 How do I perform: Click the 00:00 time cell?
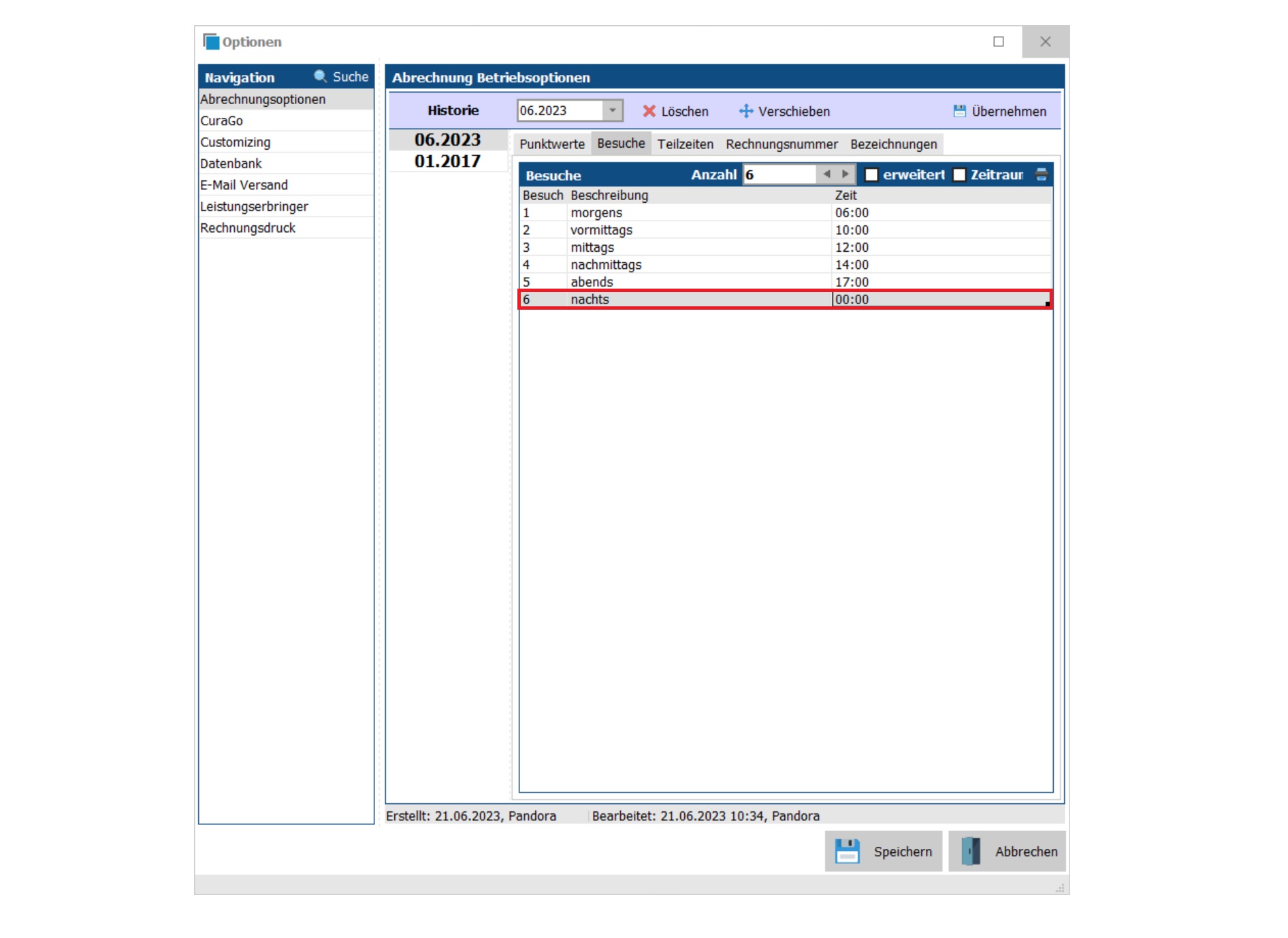pos(942,300)
